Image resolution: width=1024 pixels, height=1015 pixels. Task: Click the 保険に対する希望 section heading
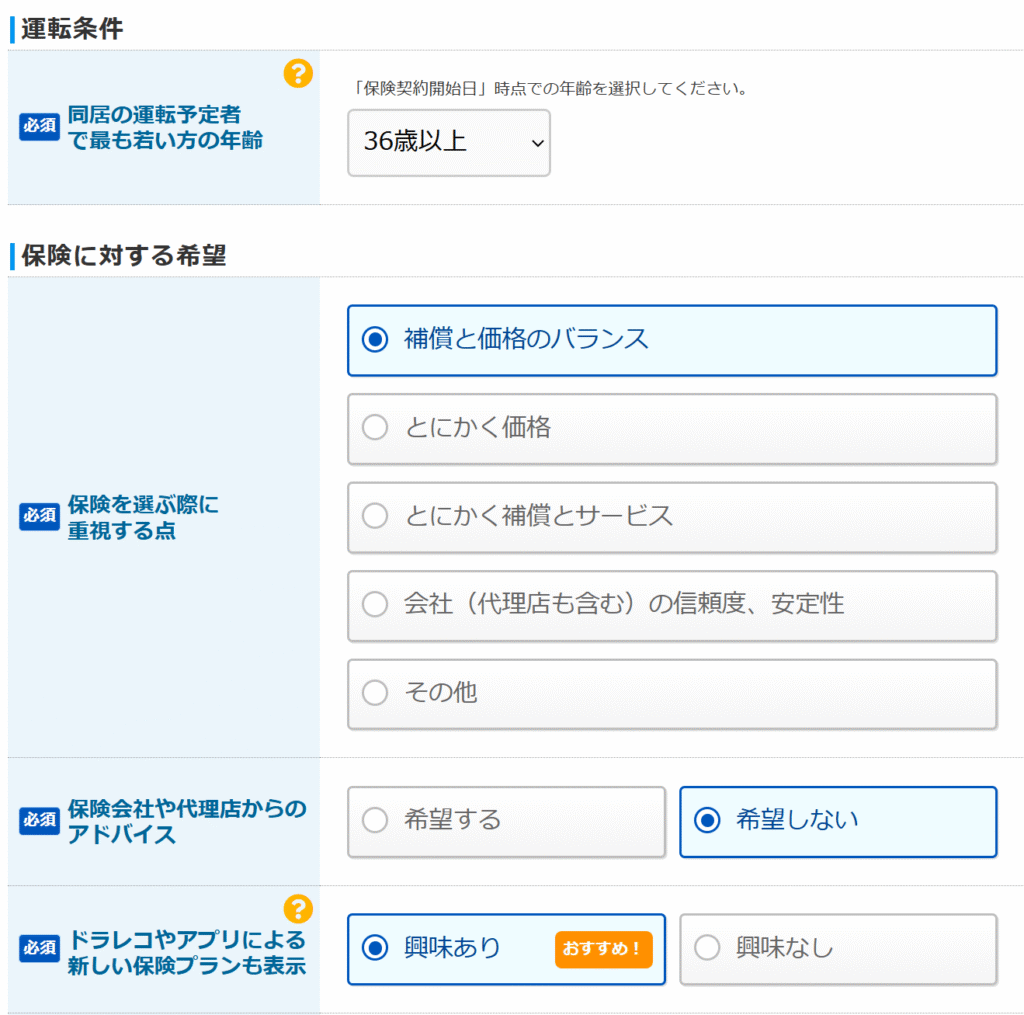[x=124, y=256]
